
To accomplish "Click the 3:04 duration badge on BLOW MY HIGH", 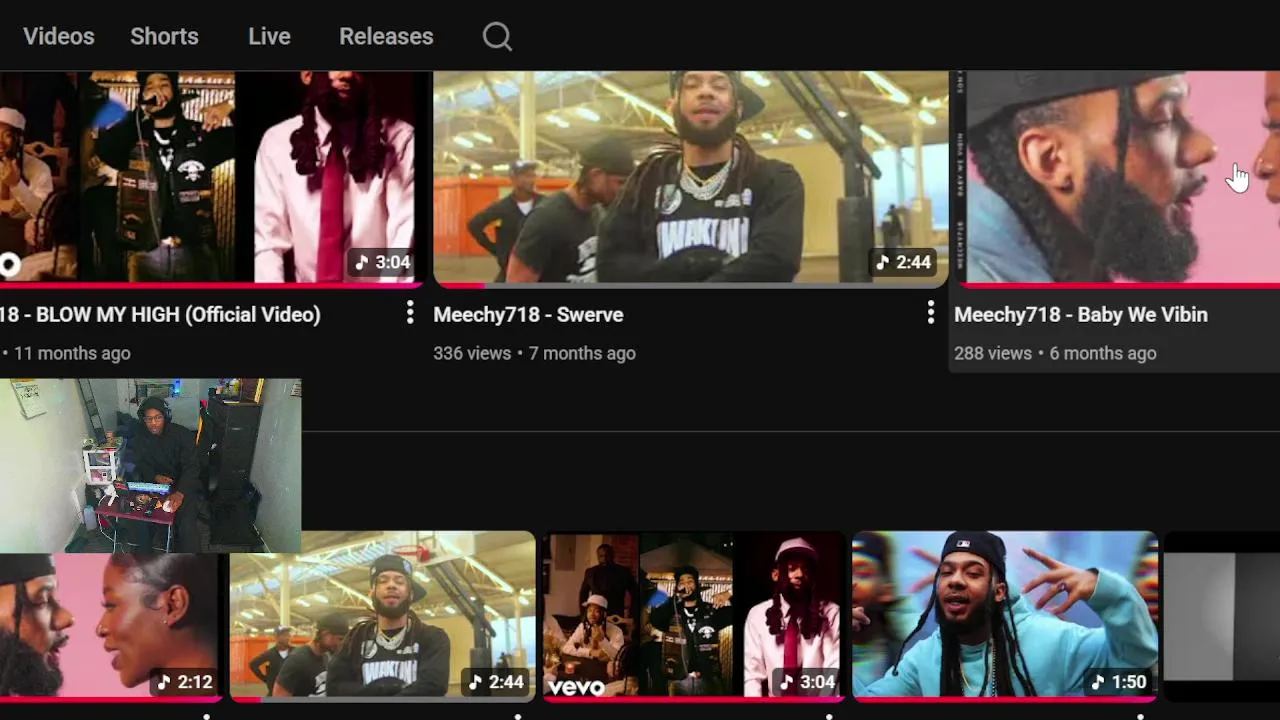I will (x=383, y=262).
